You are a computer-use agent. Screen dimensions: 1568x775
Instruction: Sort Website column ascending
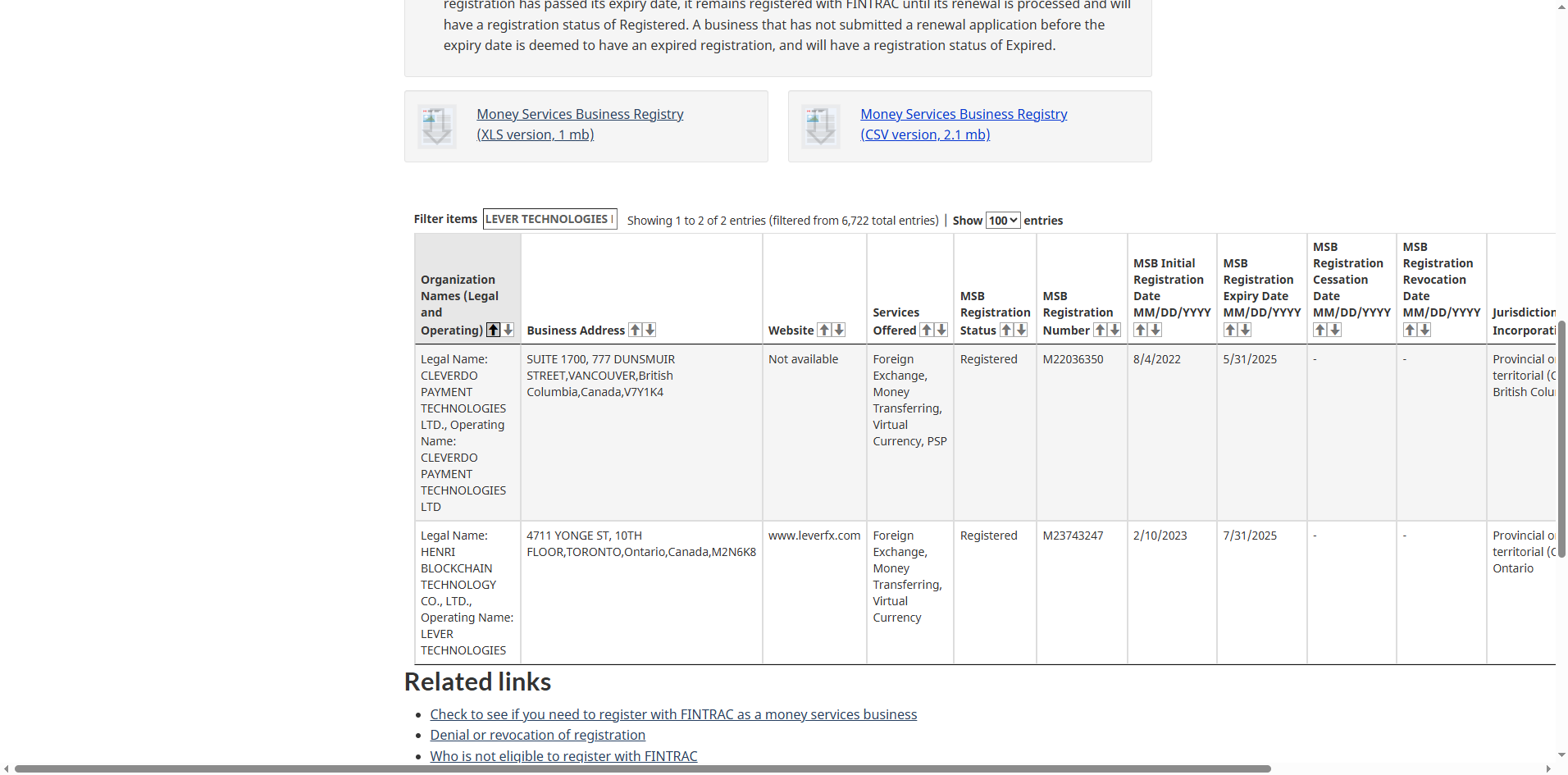pos(824,330)
